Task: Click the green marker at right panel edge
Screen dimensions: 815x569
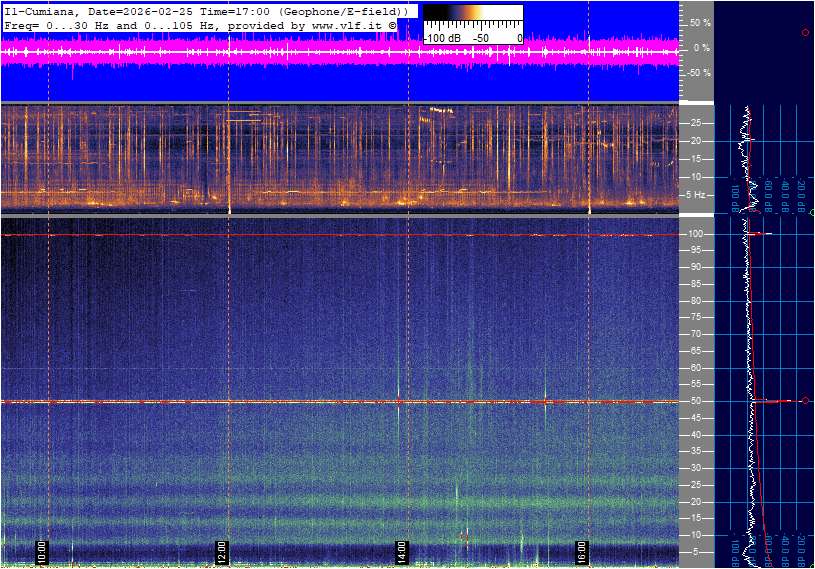Action: 812,213
